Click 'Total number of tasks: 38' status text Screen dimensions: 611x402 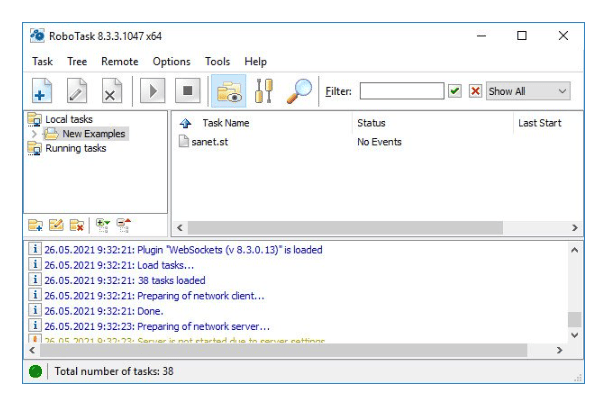point(114,371)
